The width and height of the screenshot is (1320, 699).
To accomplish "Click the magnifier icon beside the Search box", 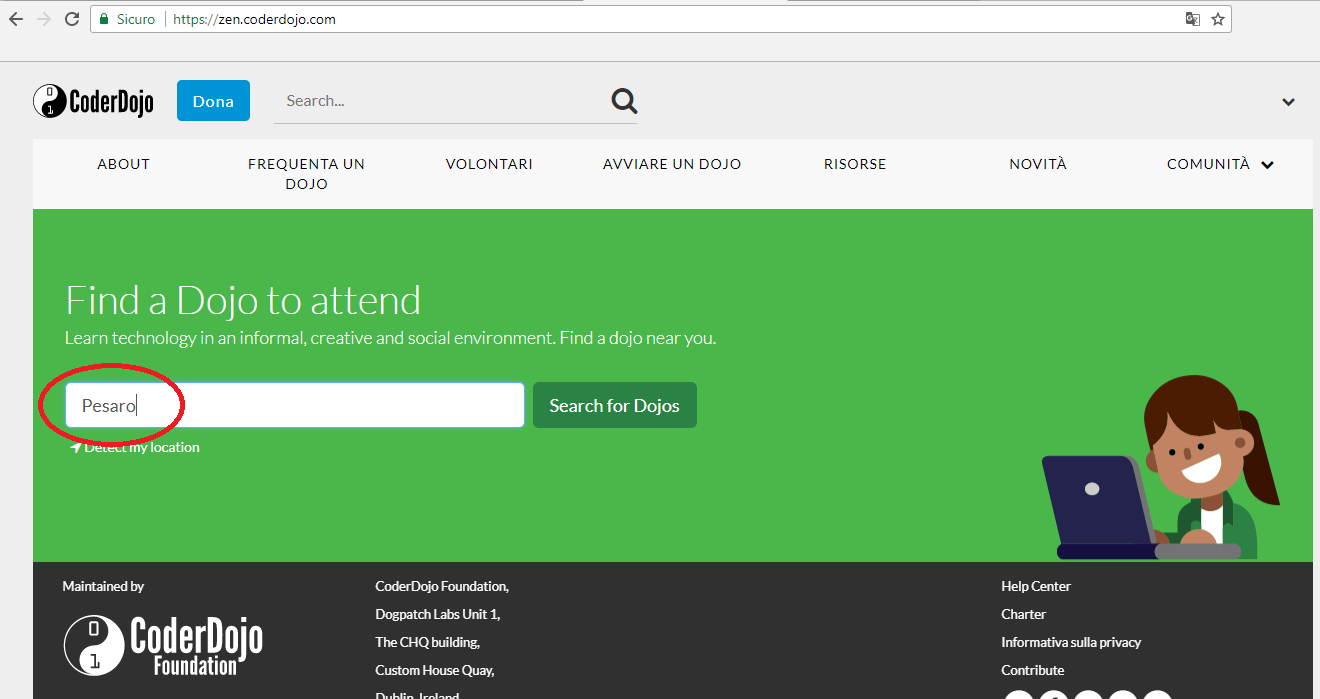I will pyautogui.click(x=625, y=101).
